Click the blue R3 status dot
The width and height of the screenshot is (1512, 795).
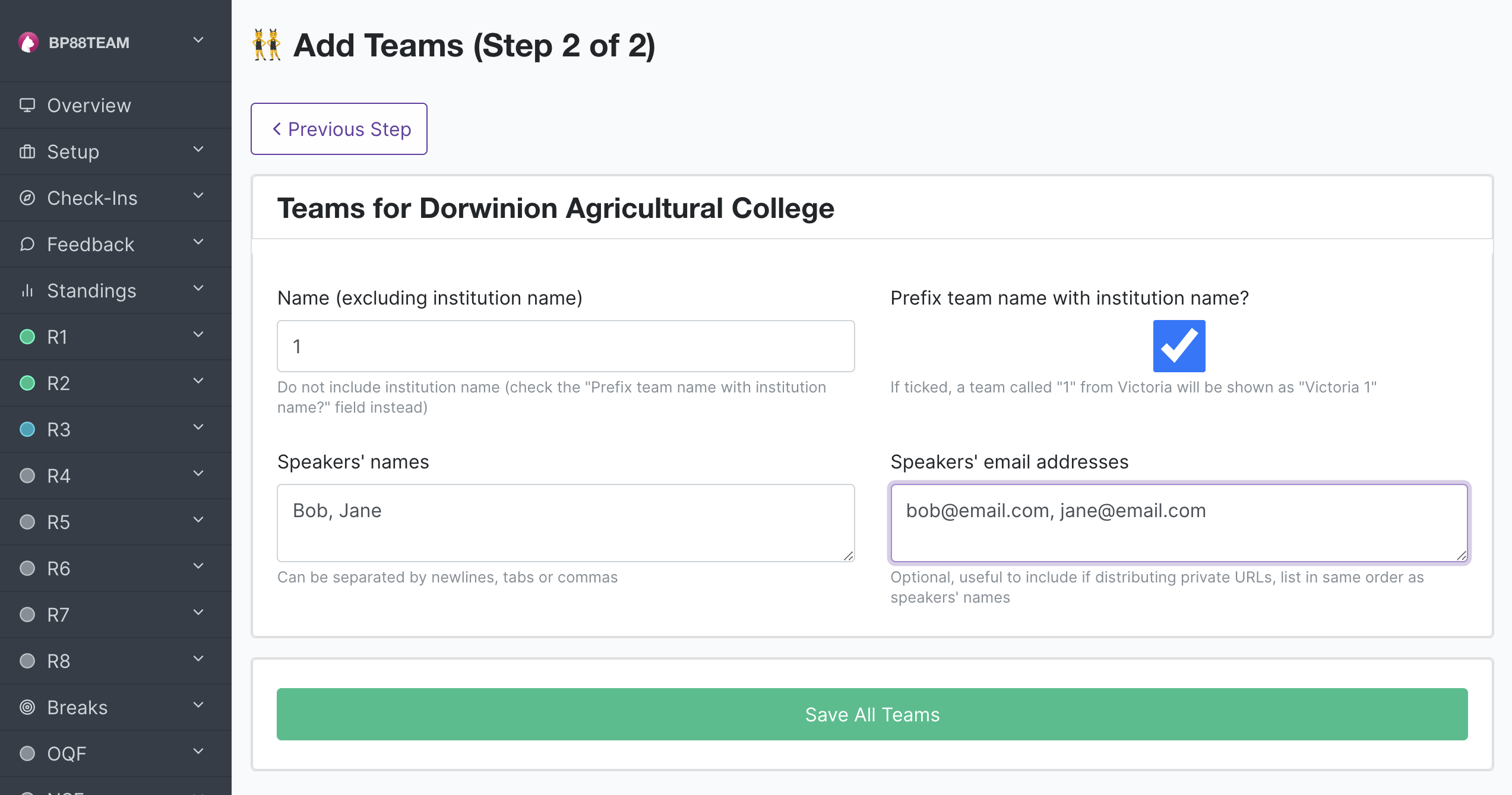tap(27, 429)
